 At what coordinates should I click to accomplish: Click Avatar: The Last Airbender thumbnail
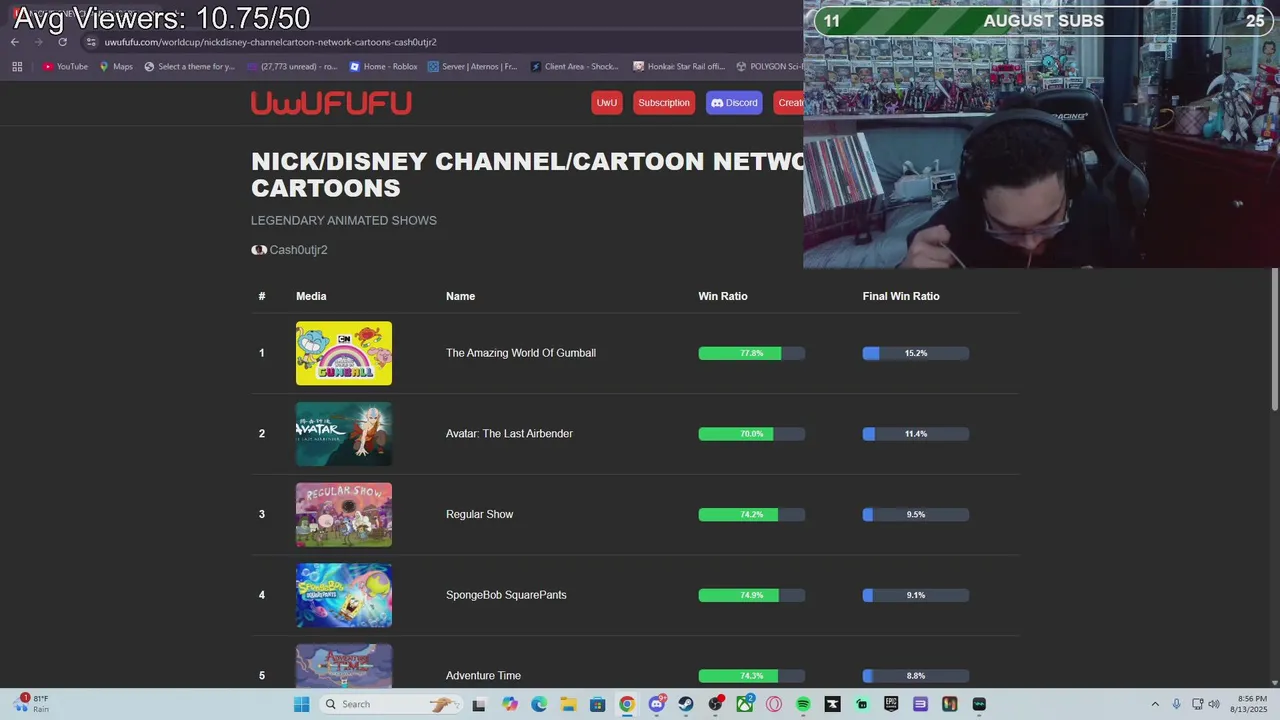[x=344, y=434]
